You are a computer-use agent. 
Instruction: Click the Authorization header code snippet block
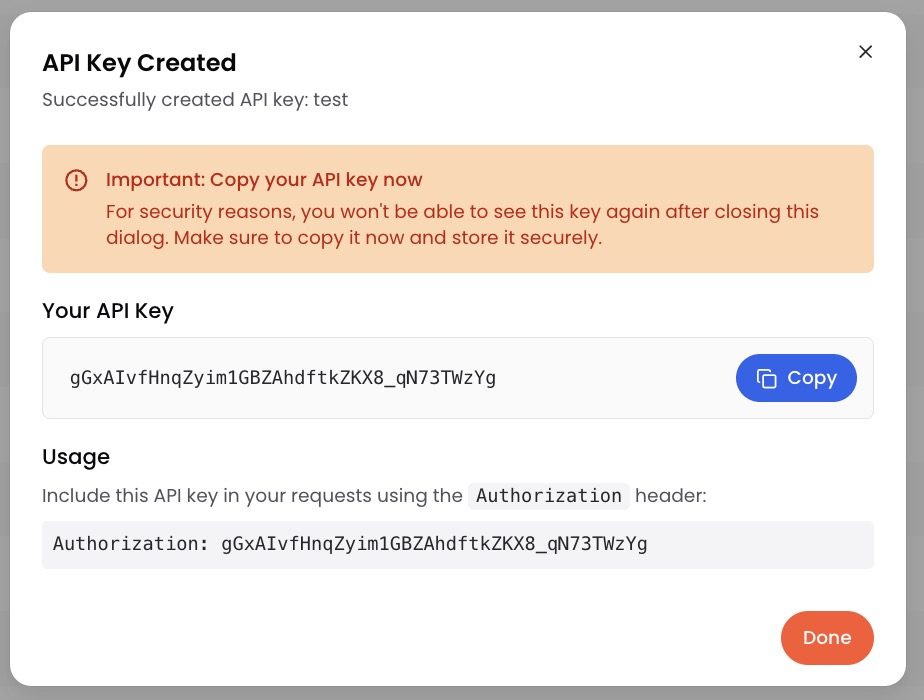tap(458, 544)
